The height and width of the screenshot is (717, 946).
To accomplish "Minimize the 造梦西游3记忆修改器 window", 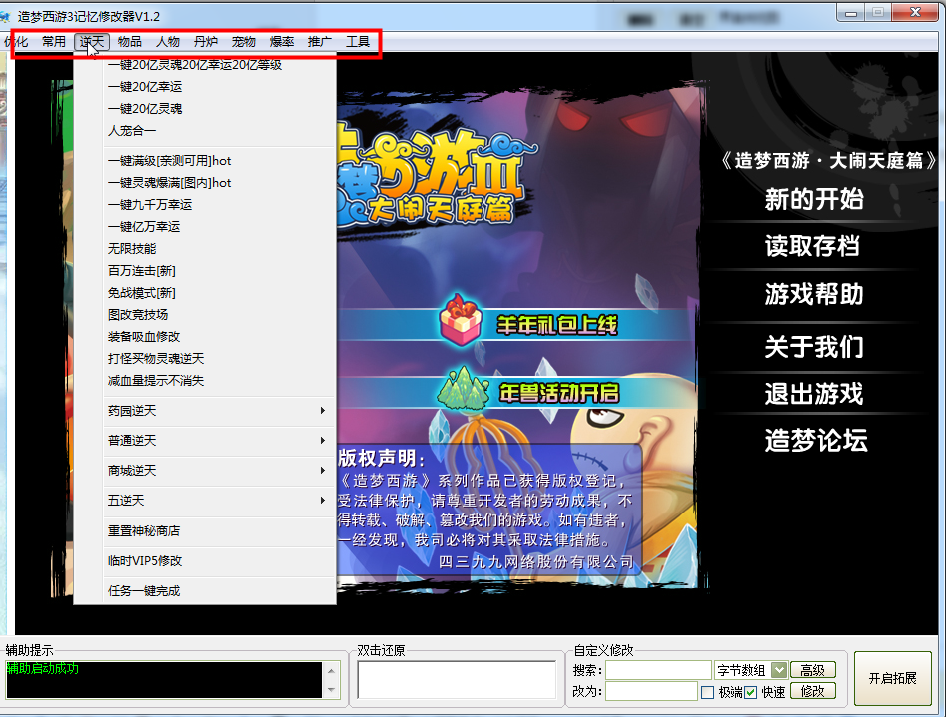I will point(851,13).
